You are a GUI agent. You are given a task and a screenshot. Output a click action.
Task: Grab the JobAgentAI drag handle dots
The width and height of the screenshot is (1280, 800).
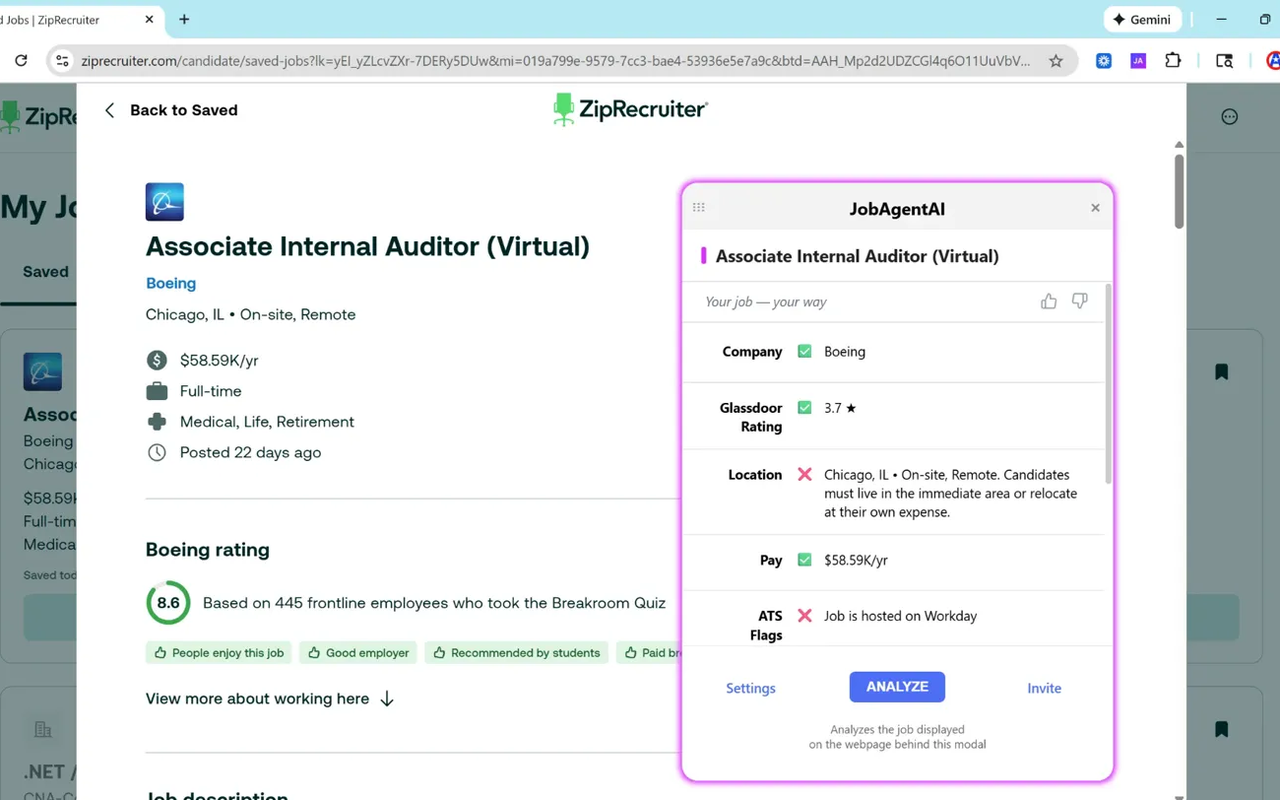tap(699, 208)
